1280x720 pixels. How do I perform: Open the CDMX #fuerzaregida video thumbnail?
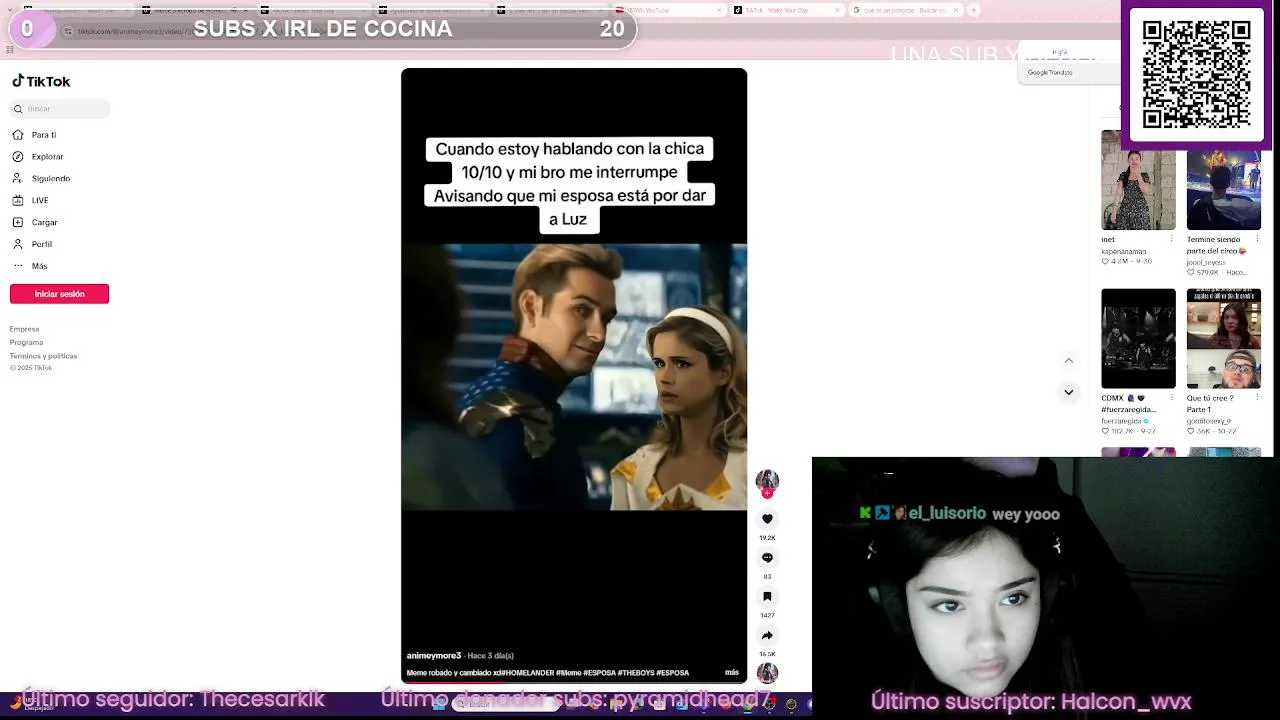click(1138, 339)
